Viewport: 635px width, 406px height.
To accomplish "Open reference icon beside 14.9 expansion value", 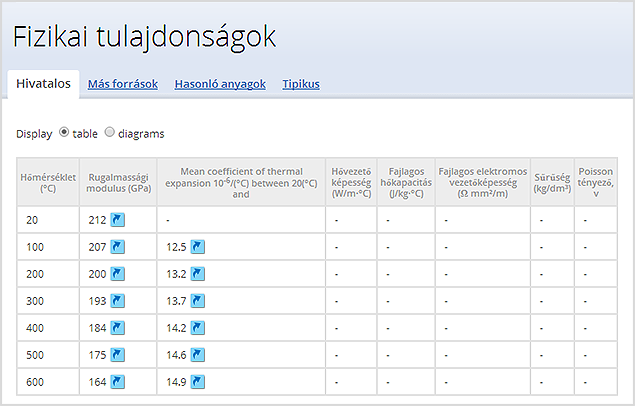I will [198, 382].
